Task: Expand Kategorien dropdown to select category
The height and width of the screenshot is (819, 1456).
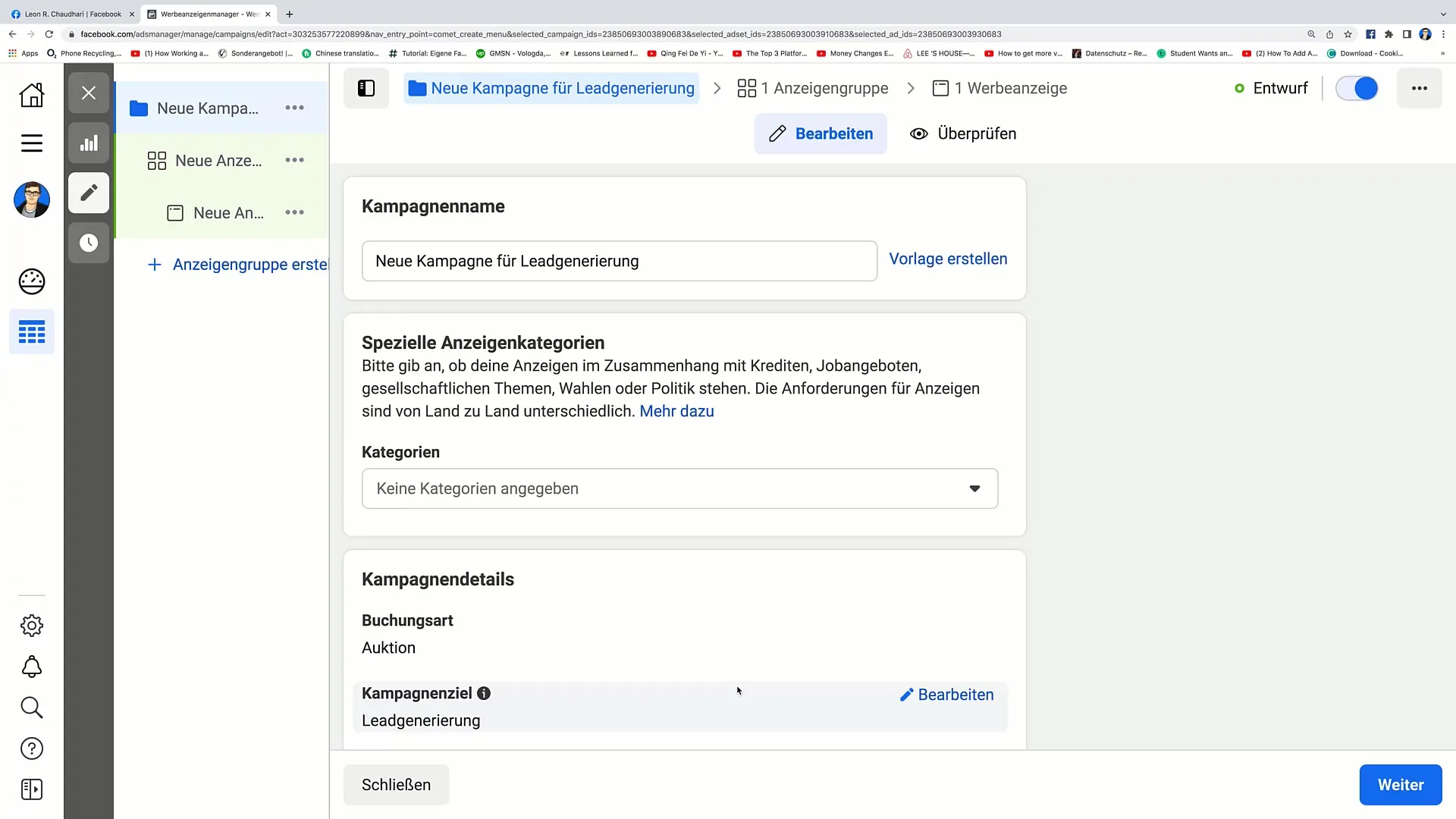Action: click(680, 488)
